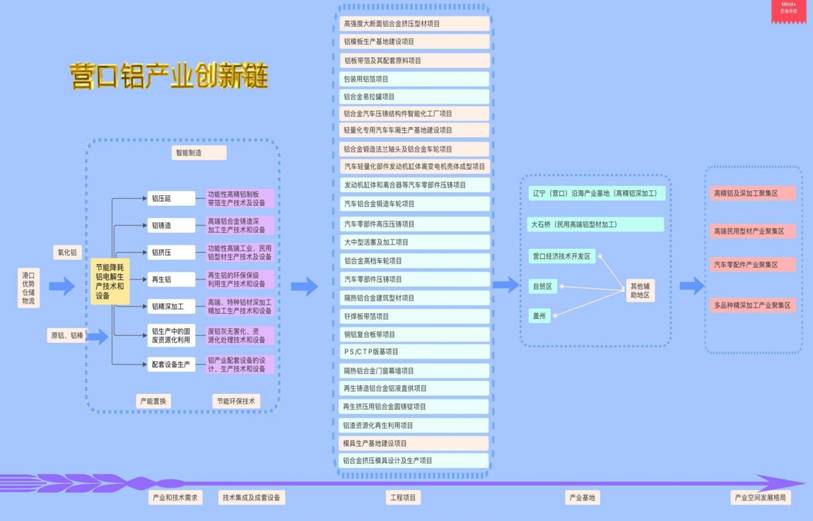Screen dimensions: 813x521
Task: Click the blue arrow before 汽车零配件产业聚集区
Action: [x=691, y=286]
